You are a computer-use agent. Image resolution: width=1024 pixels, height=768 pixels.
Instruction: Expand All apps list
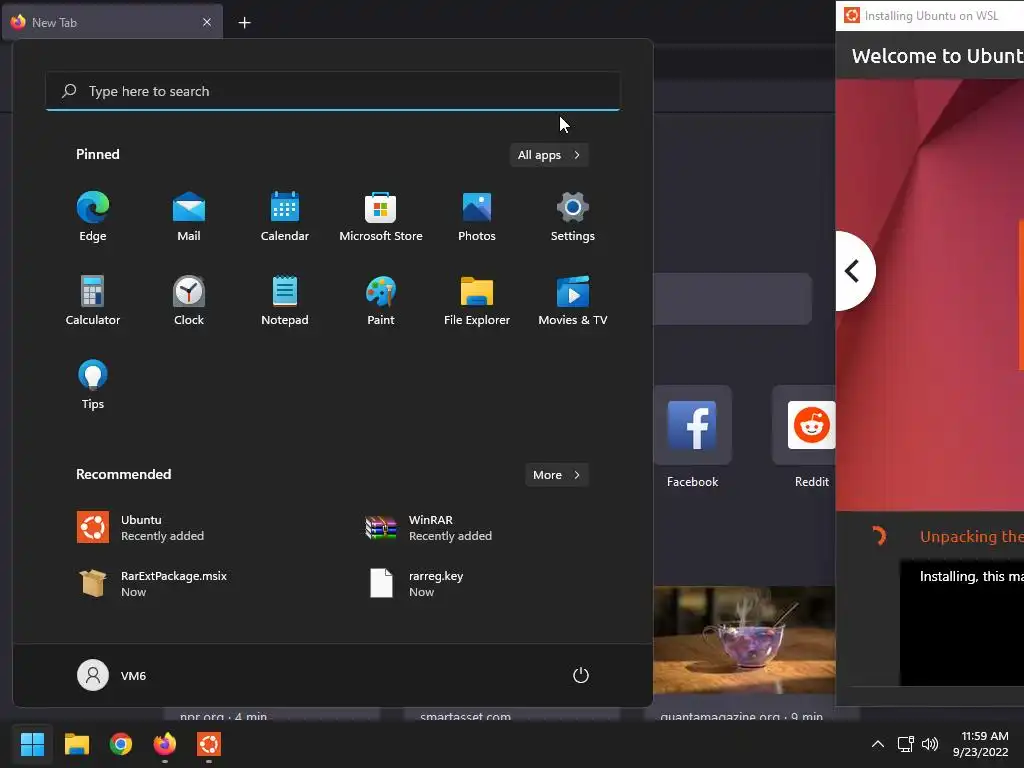(x=549, y=155)
